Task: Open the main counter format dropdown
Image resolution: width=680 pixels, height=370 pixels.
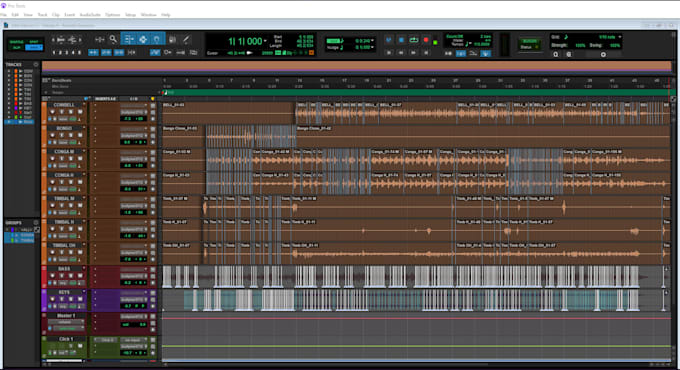Action: (265, 41)
